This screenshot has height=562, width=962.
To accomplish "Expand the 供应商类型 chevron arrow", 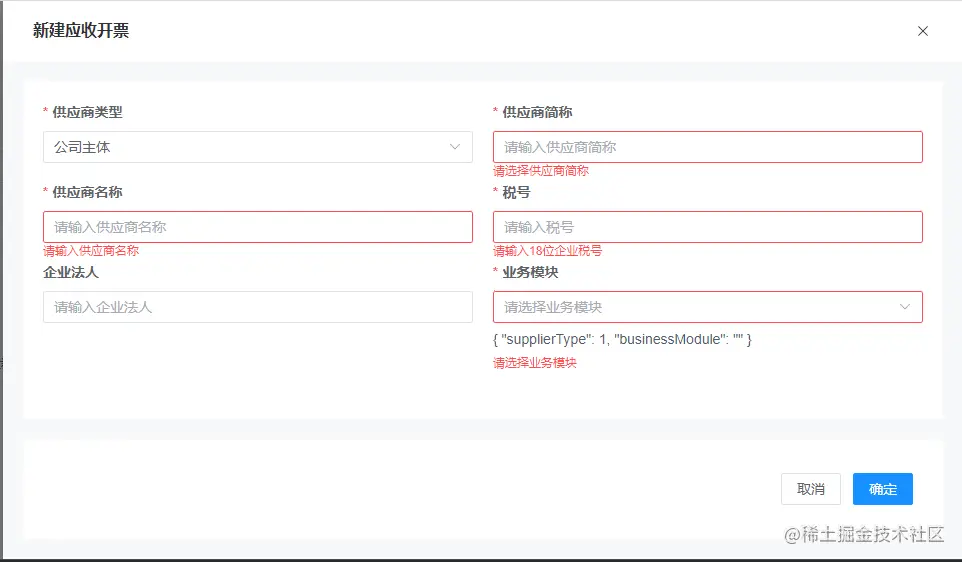I will coord(455,147).
